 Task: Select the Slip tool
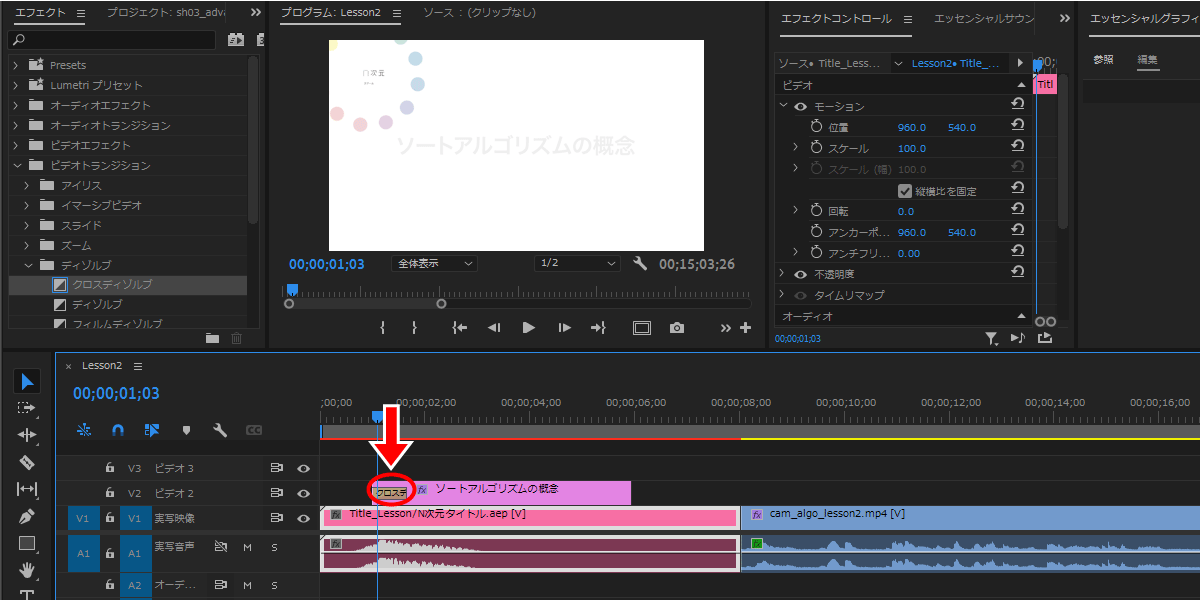27,489
